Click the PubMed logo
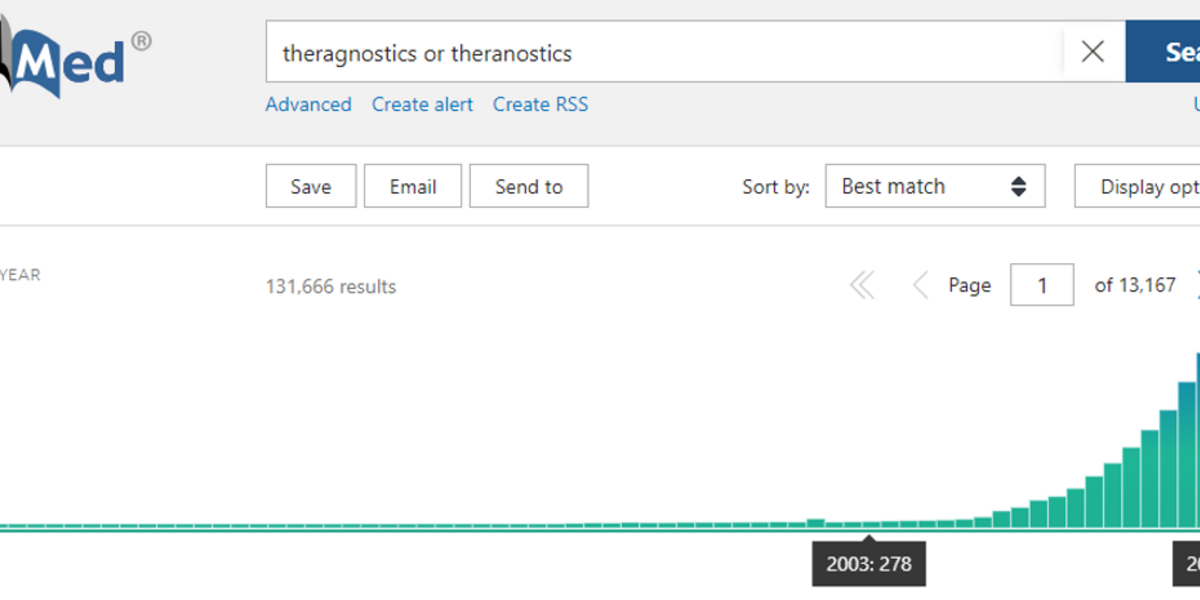The height and width of the screenshot is (600, 1200). 70,60
